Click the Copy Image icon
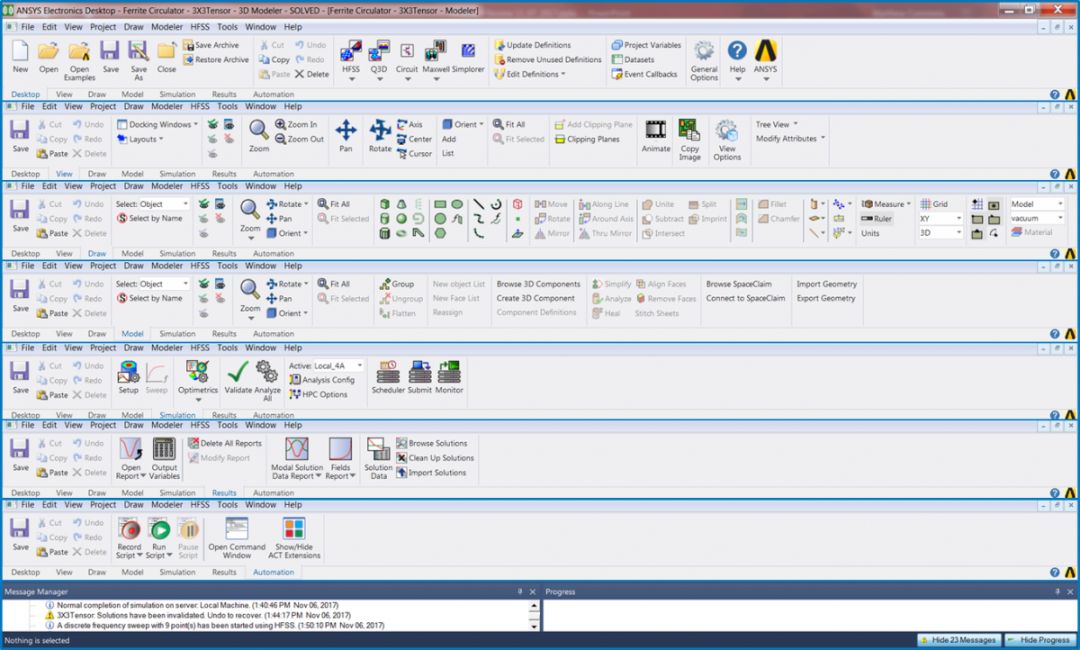The height and width of the screenshot is (650, 1080). (689, 130)
